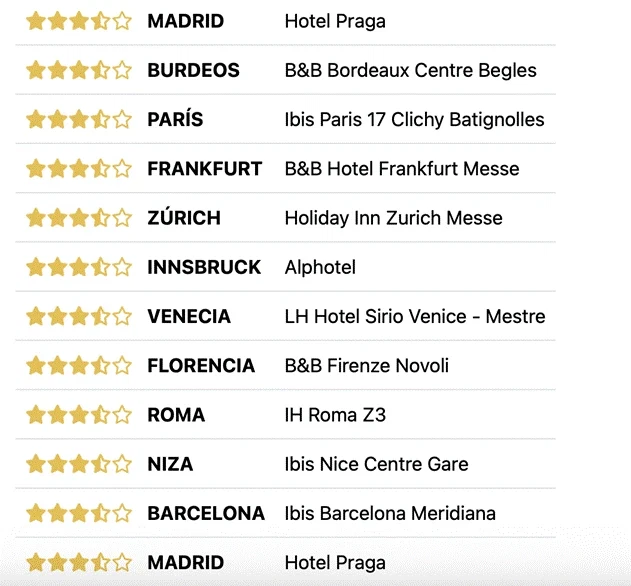Open Ibis Paris 17 Clichy Batignolles
The width and height of the screenshot is (631, 586).
coord(414,119)
